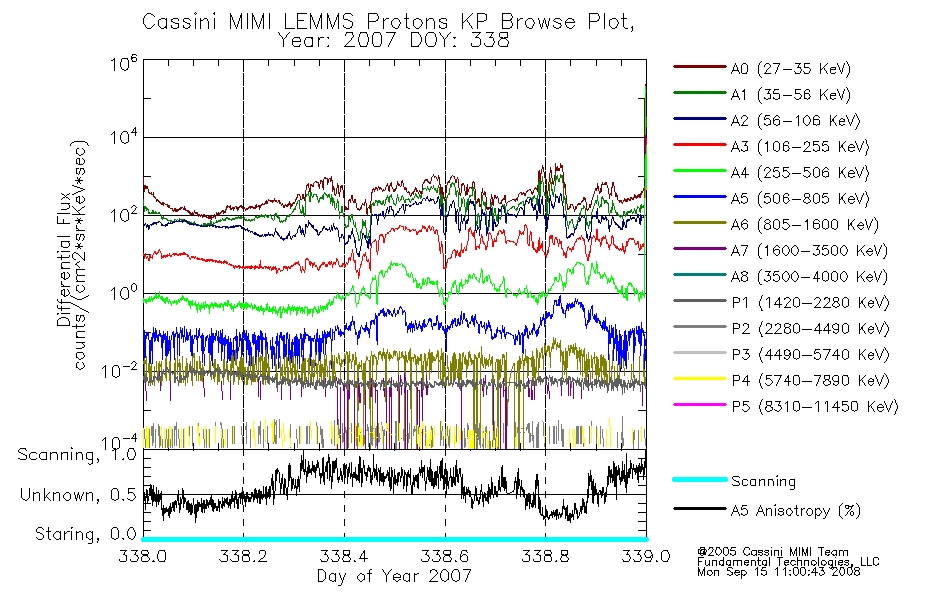Click the navy A2 legend line
The image size is (950, 600).
click(x=700, y=119)
